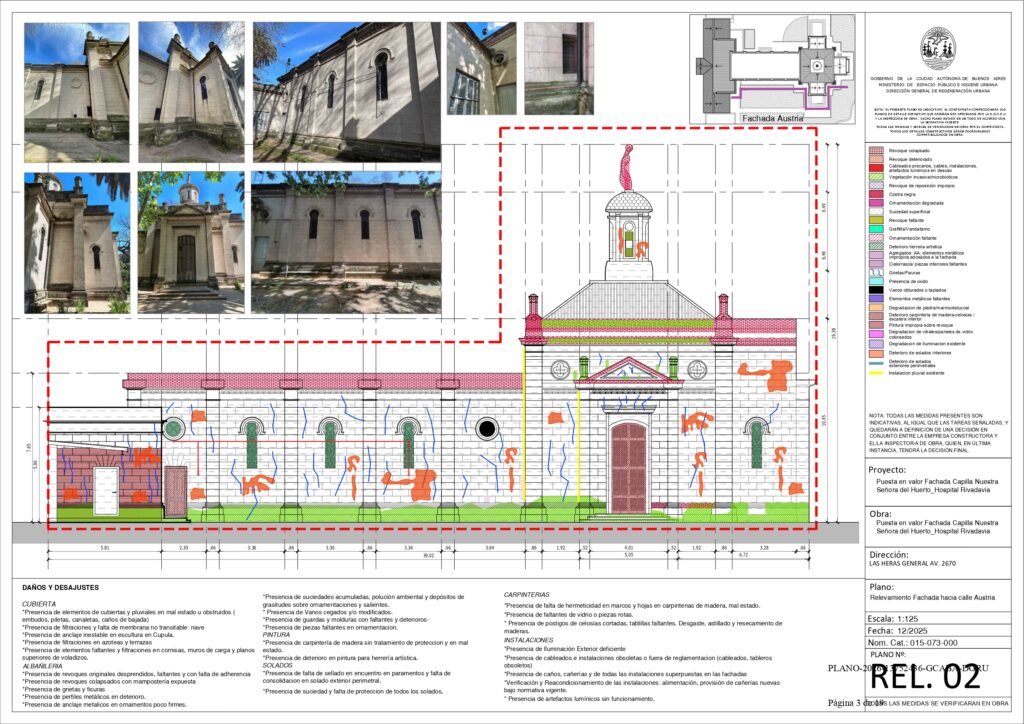Select the Instalación pluvial existente yellow swatch

(874, 373)
